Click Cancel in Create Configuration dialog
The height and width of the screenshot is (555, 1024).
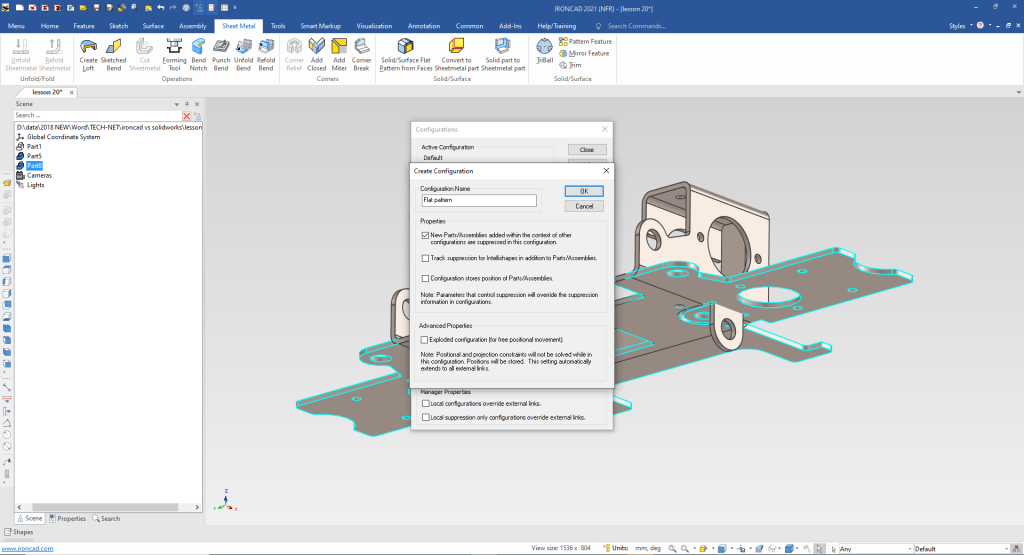pyautogui.click(x=584, y=206)
